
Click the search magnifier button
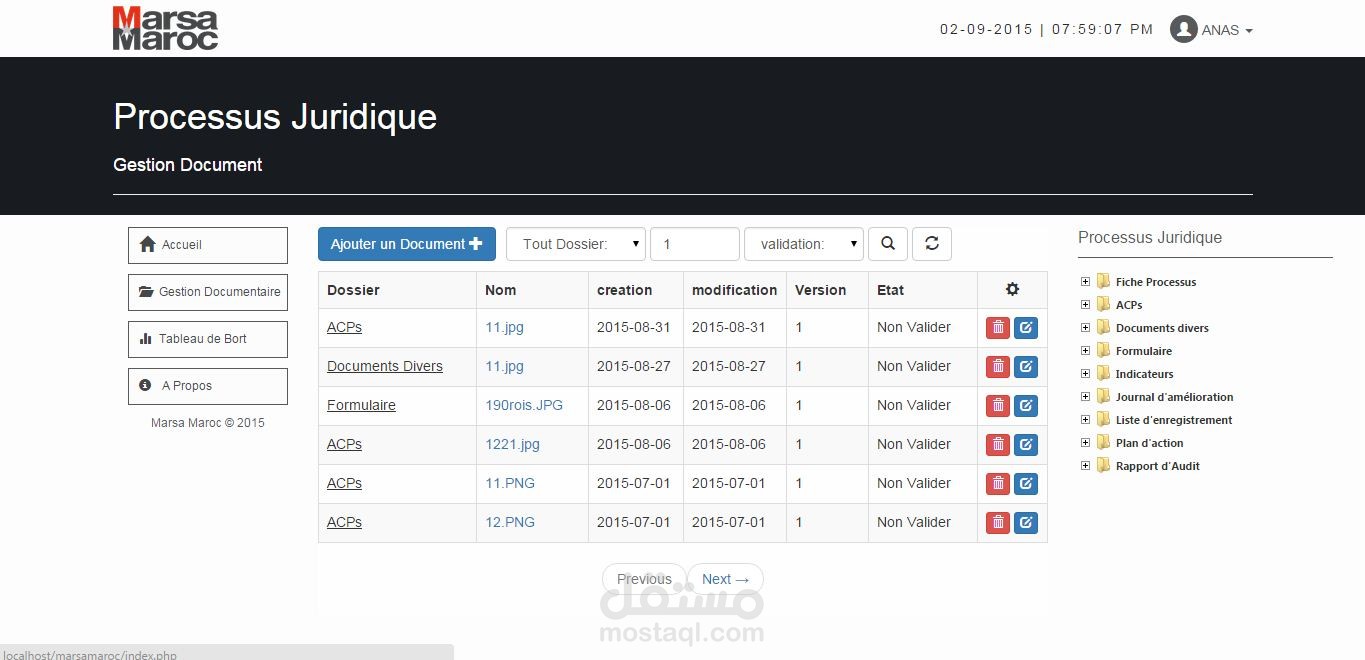click(x=888, y=244)
